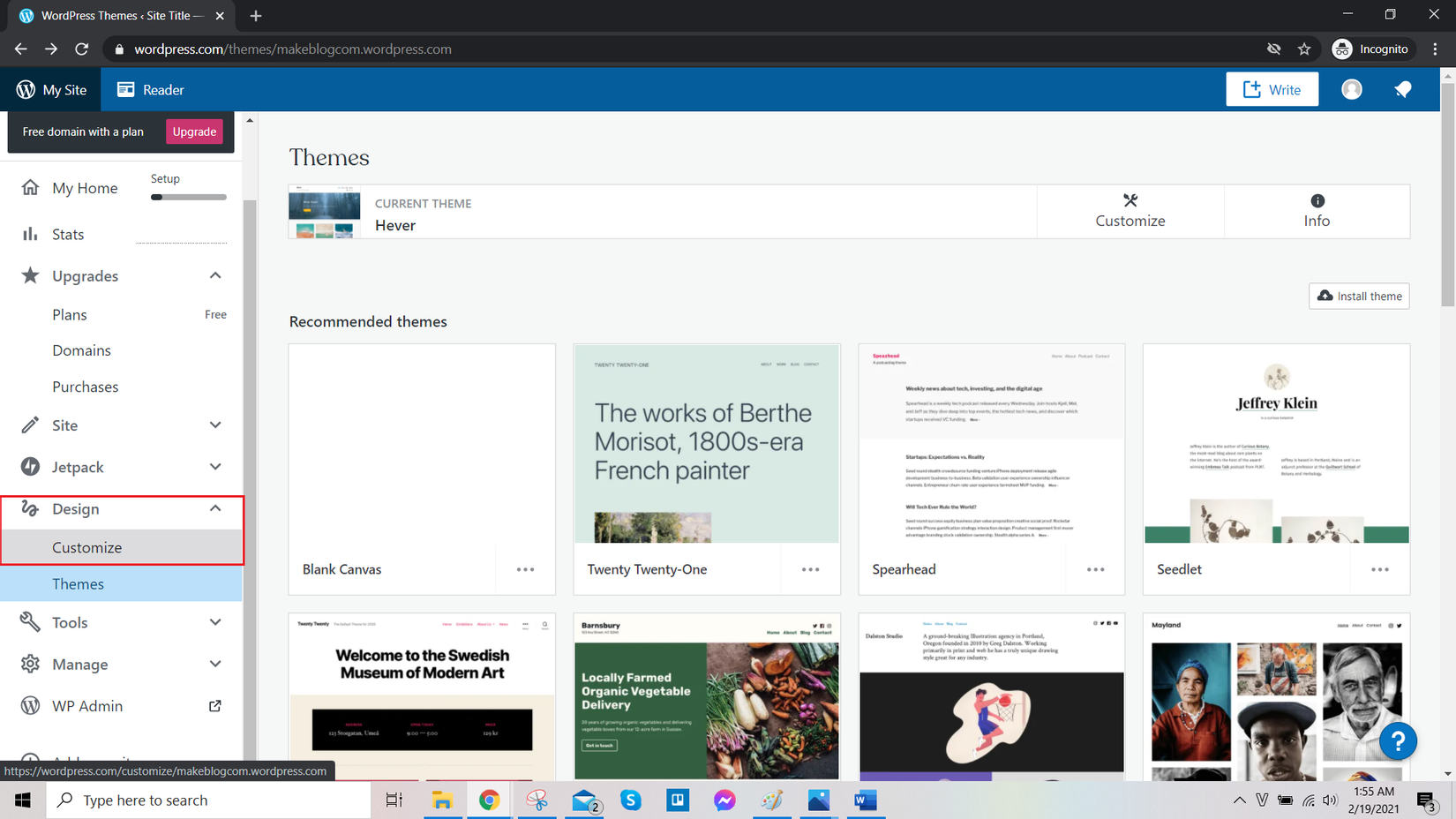Open the Barnsbury theme preview
The width and height of the screenshot is (1456, 819).
(x=707, y=697)
